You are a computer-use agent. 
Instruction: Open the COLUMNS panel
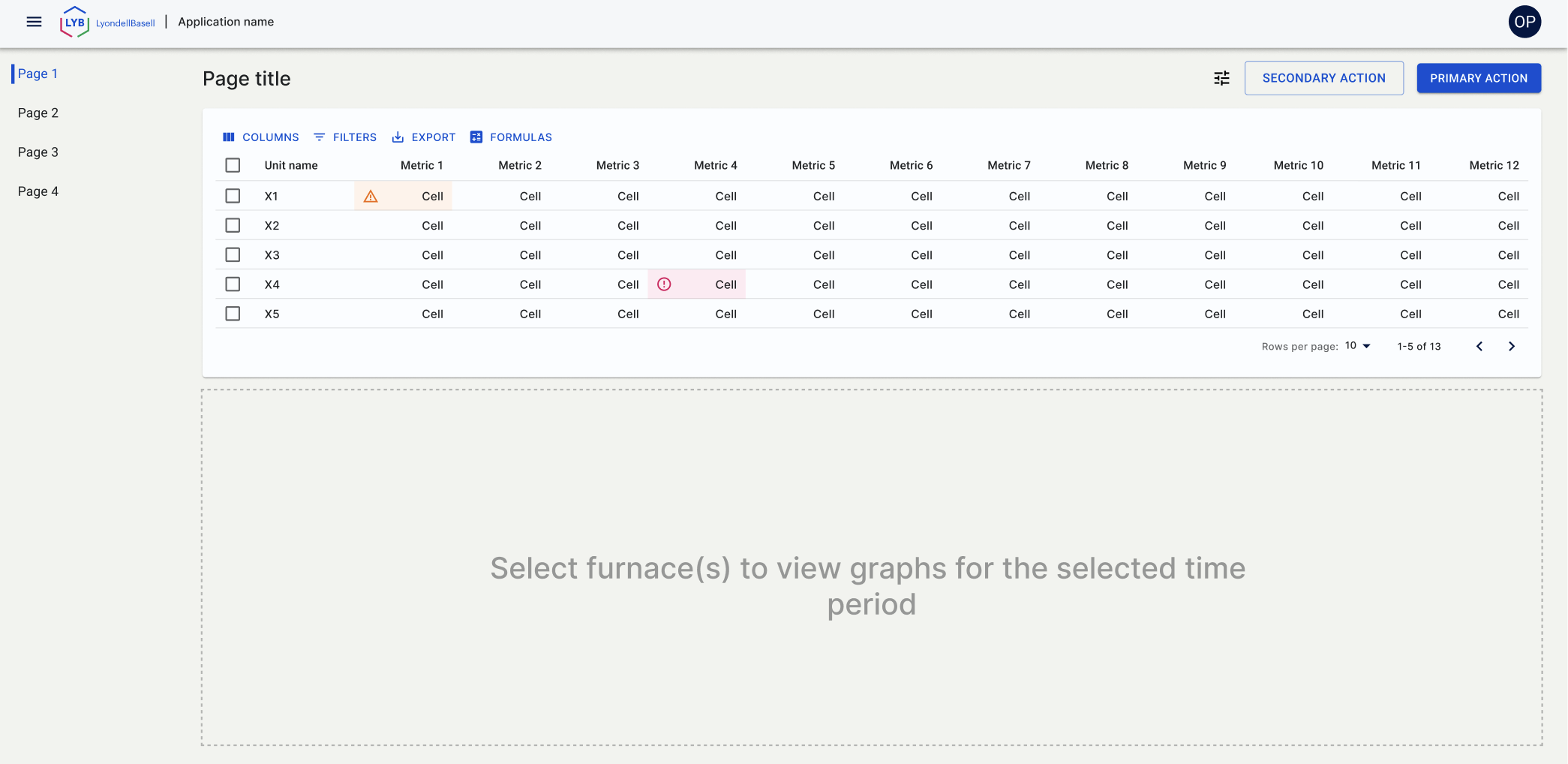coord(260,137)
